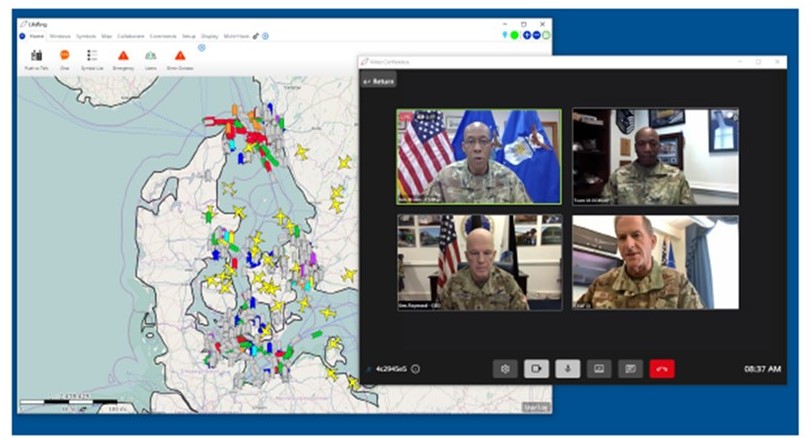812x438 pixels.
Task: Toggle the camera on or off
Action: tap(536, 369)
